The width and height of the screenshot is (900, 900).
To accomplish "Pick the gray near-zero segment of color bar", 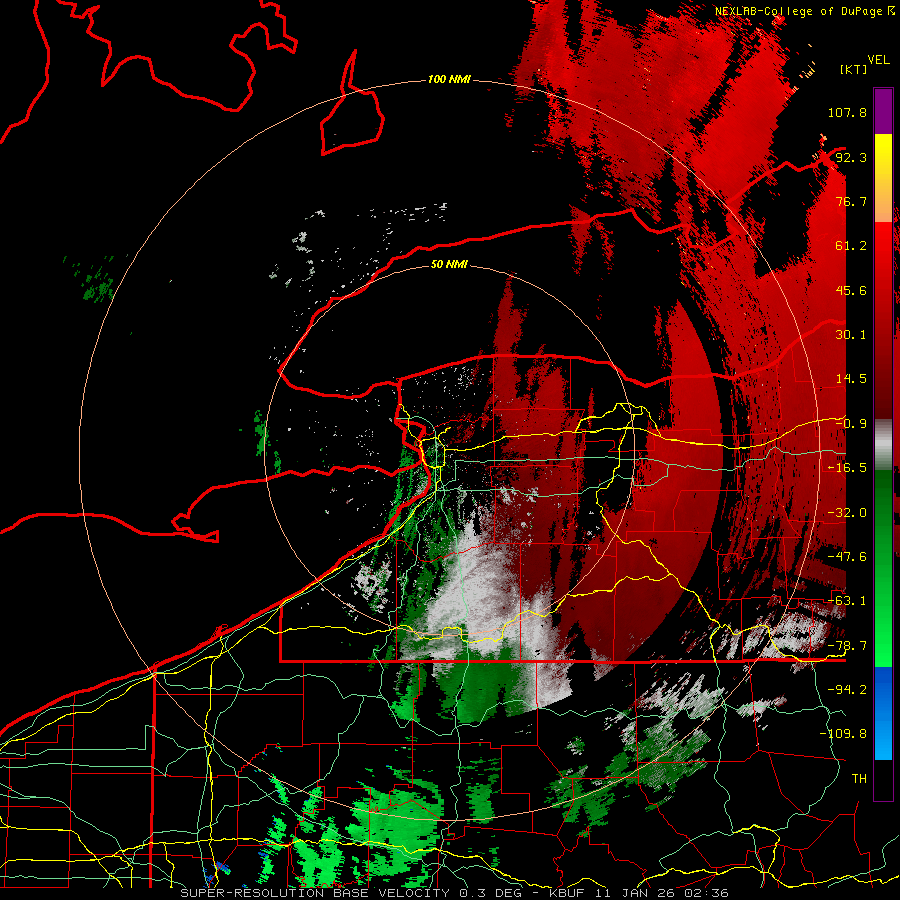I will pos(883,445).
